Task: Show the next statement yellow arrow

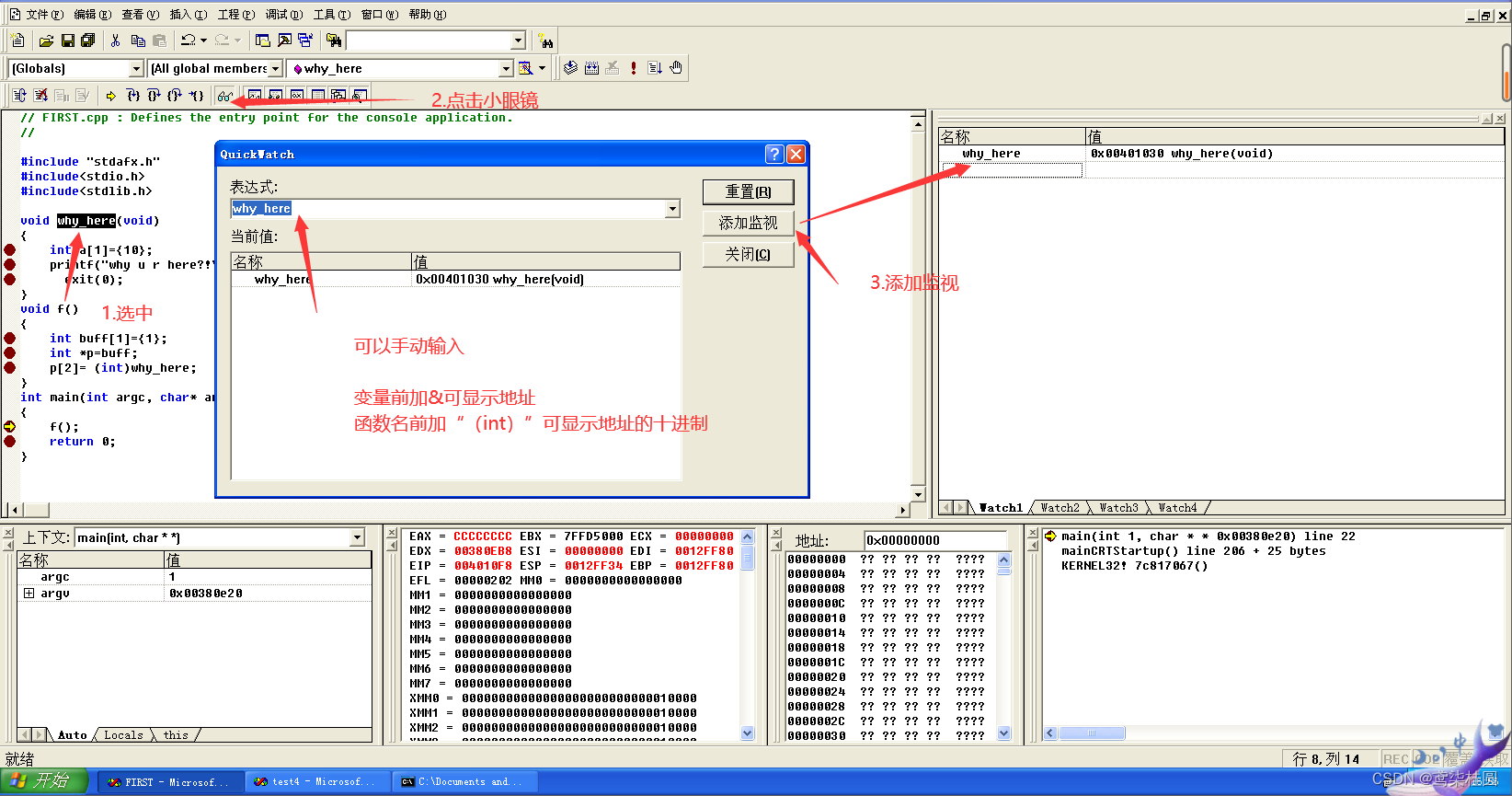Action: tap(111, 95)
